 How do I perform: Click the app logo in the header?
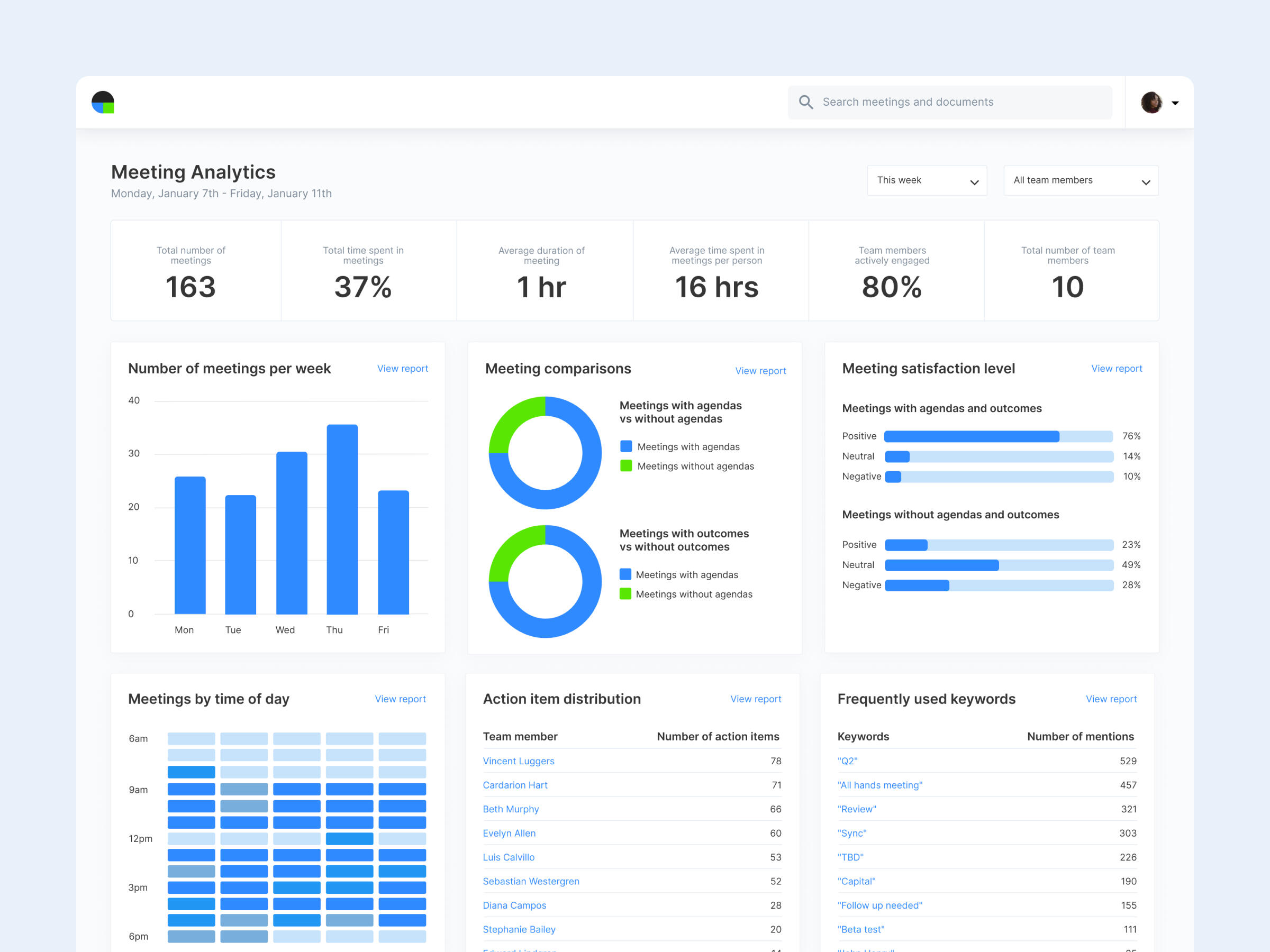tap(103, 102)
